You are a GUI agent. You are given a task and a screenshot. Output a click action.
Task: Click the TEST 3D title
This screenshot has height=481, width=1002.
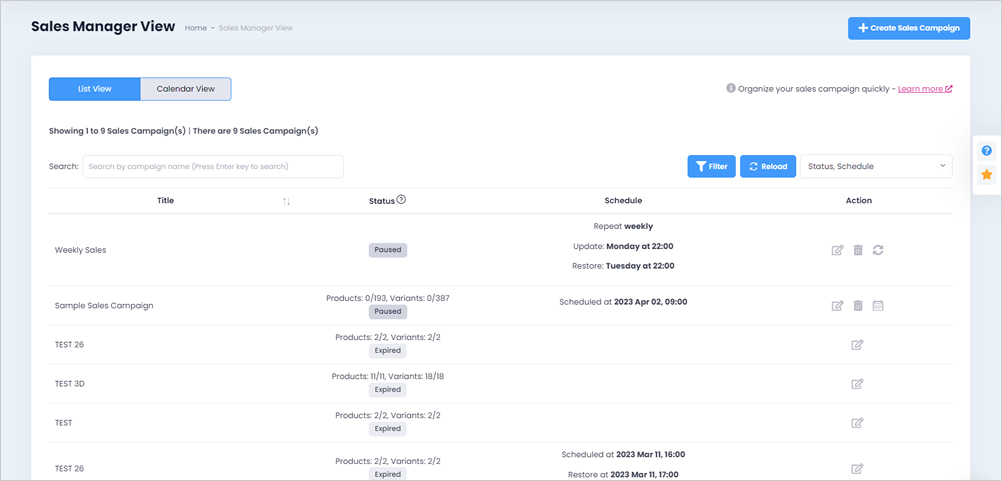(x=70, y=384)
